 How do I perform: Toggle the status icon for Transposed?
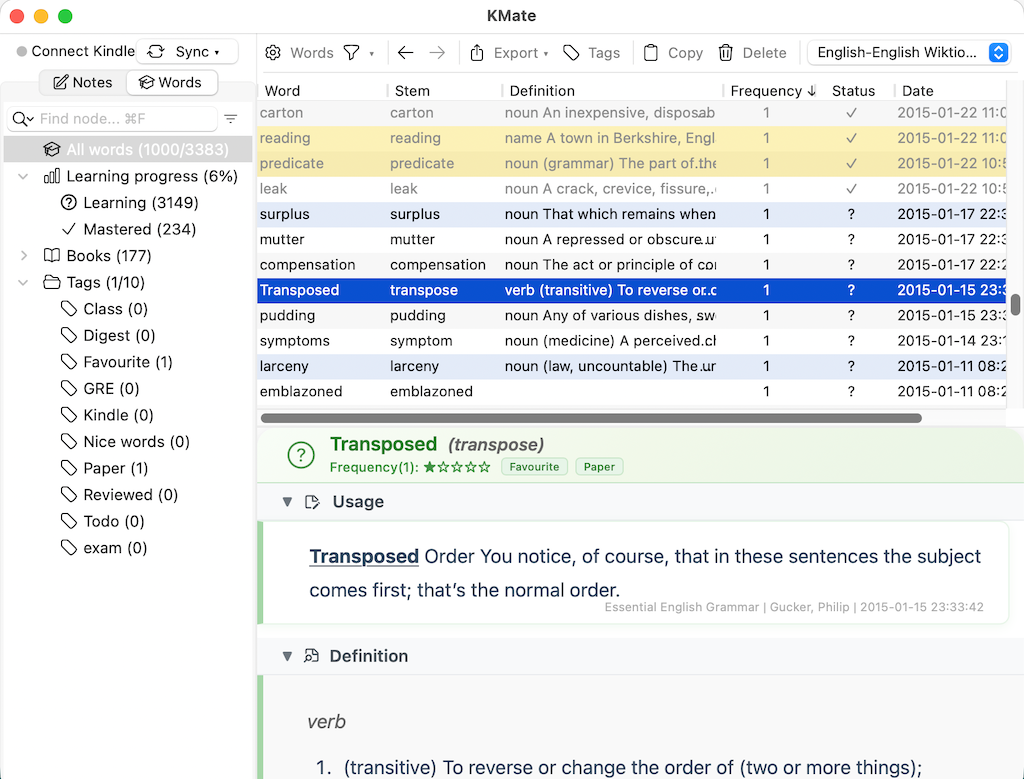click(x=301, y=456)
